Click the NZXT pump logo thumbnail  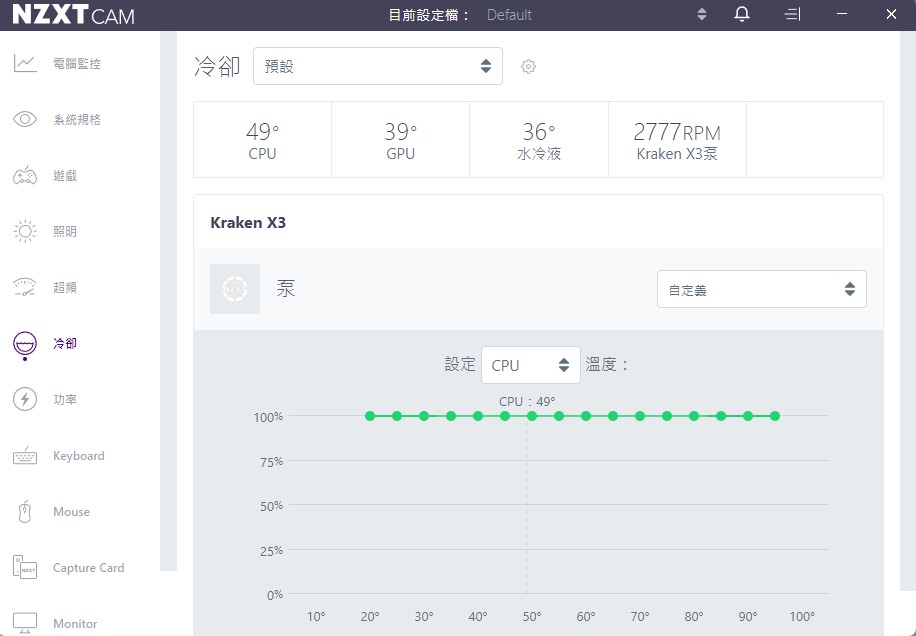click(235, 289)
